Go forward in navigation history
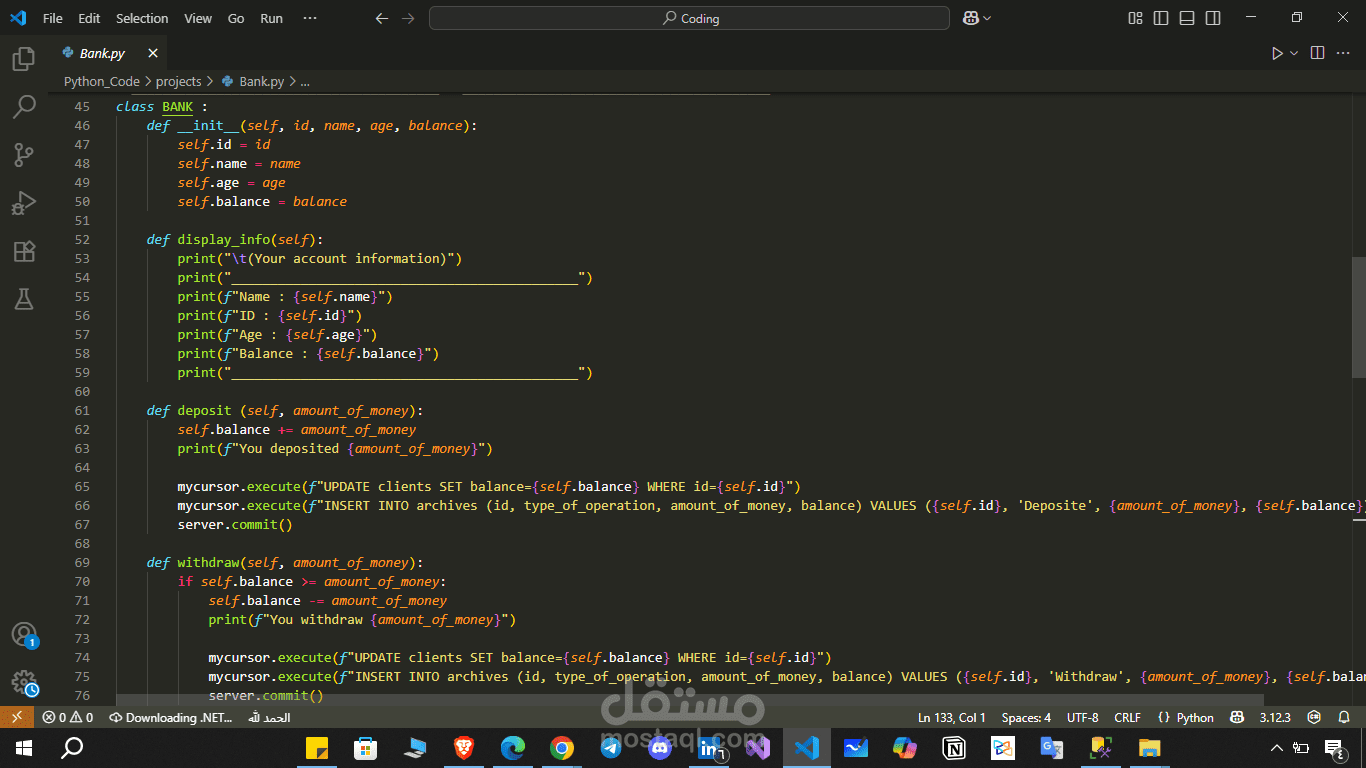 pos(407,18)
